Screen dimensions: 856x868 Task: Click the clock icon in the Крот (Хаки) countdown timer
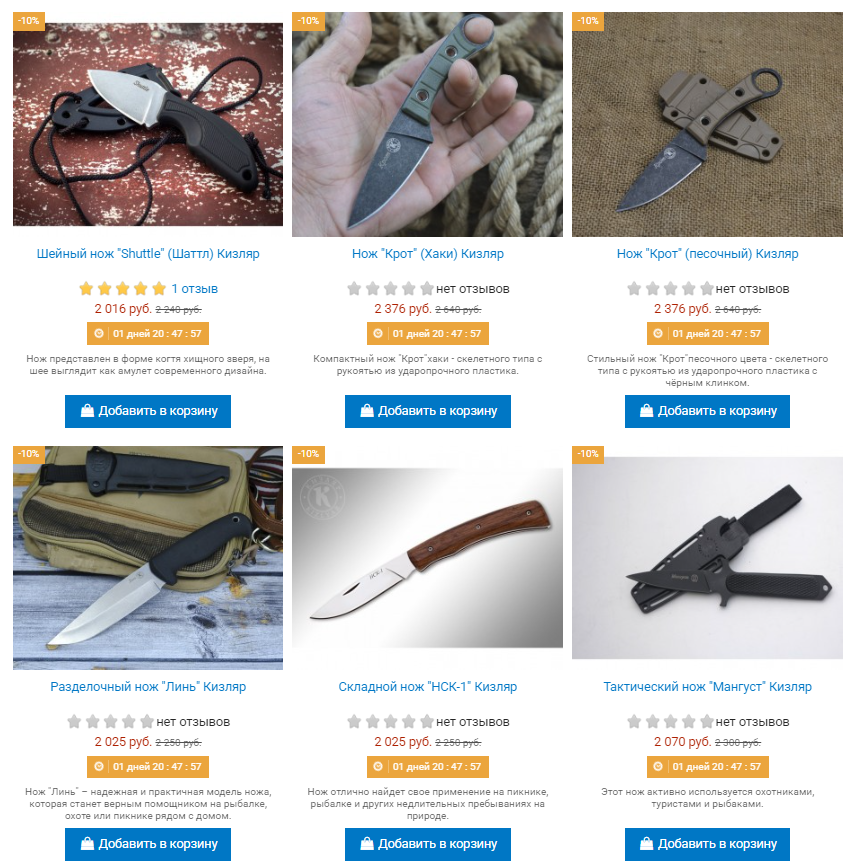click(378, 333)
